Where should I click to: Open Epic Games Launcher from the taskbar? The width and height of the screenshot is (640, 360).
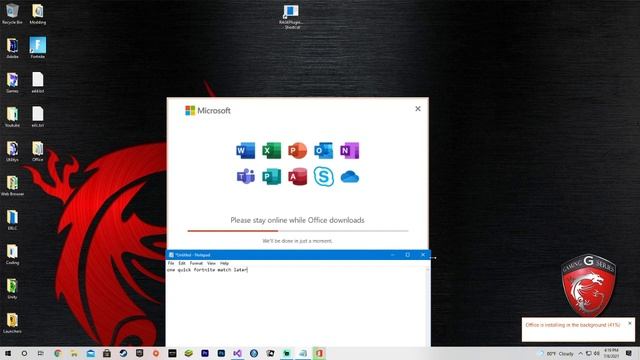(139, 353)
